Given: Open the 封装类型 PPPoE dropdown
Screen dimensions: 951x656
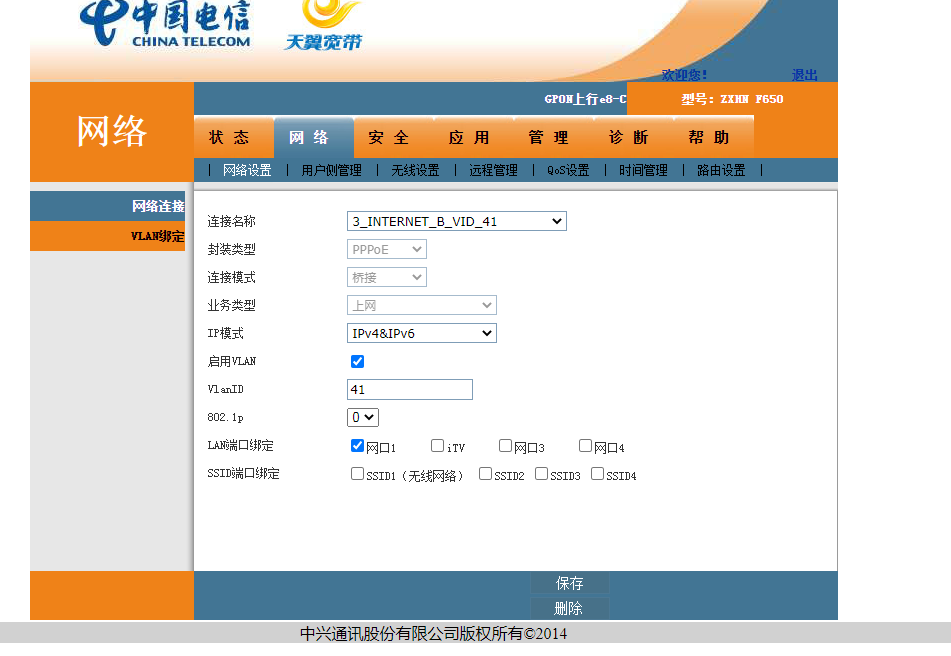Looking at the screenshot, I should (x=387, y=249).
